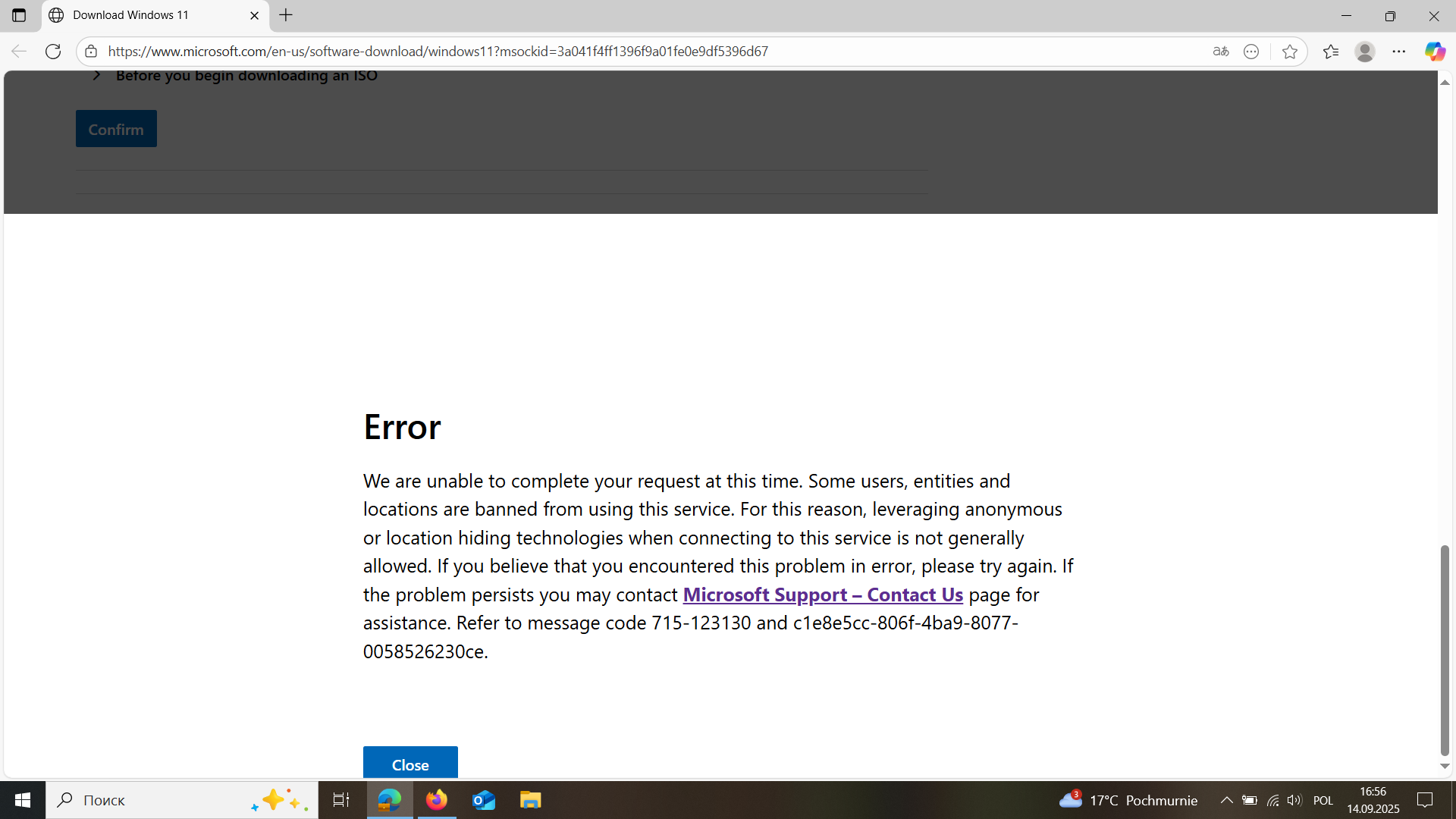The image size is (1456, 819).
Task: Open the clock and calendar flyout
Action: tap(1373, 800)
